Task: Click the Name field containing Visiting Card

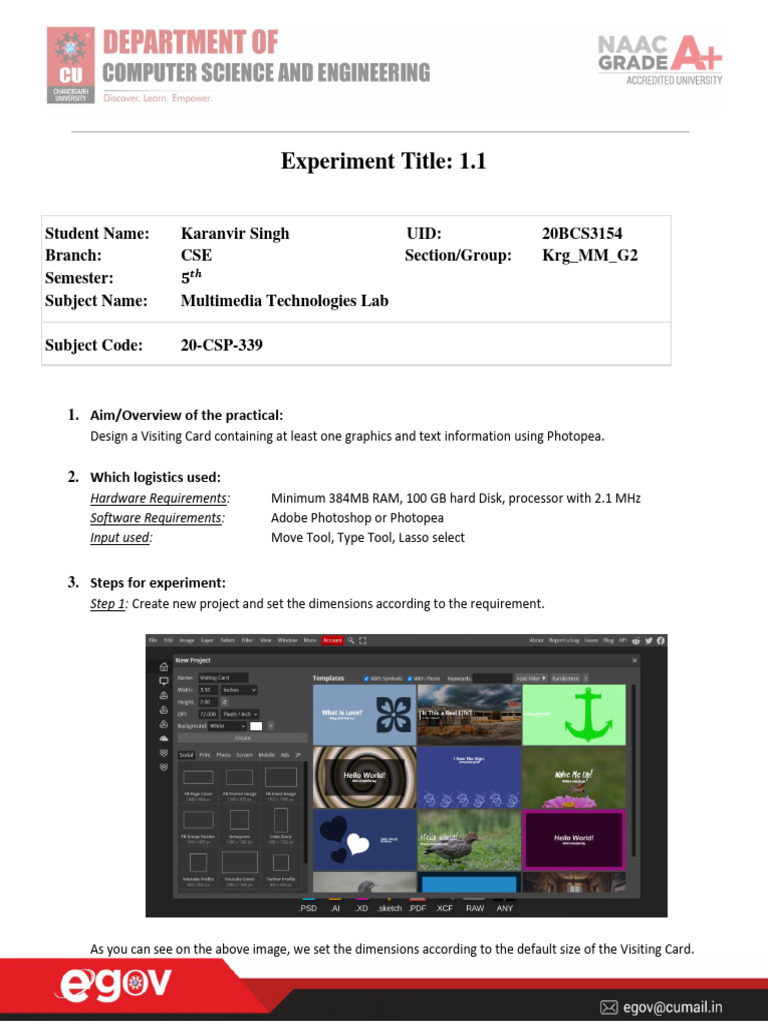Action: point(223,678)
